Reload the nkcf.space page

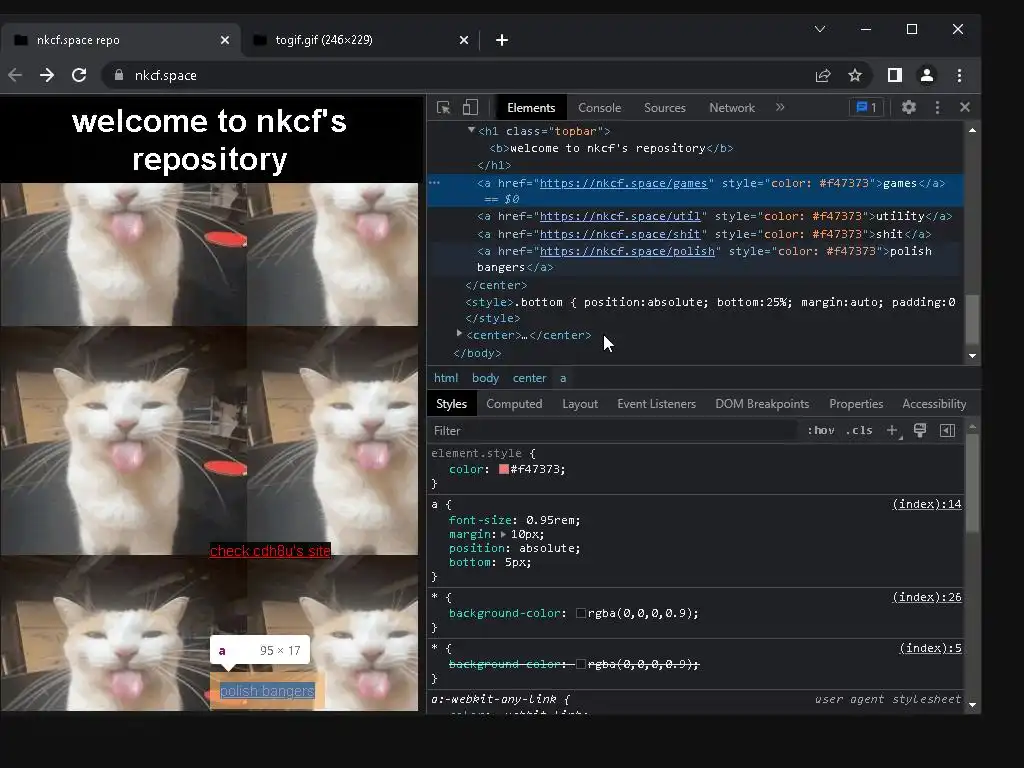(79, 75)
